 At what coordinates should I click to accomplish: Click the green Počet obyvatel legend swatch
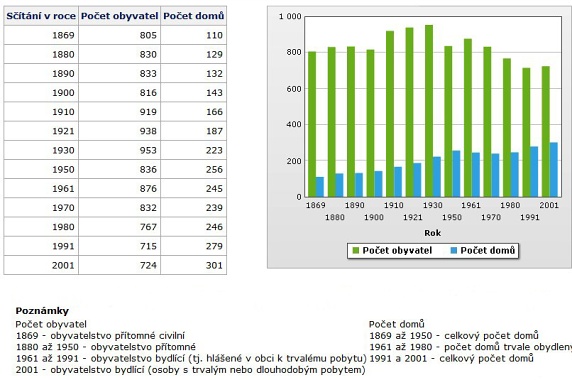pos(356,251)
